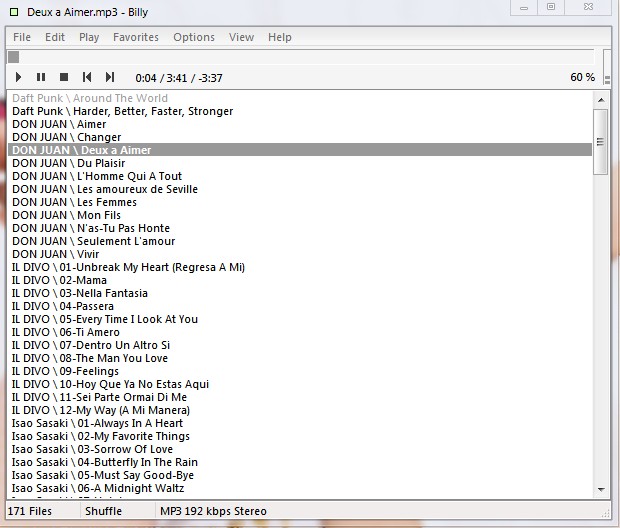Viewport: 620px width, 528px height.
Task: Open the View menu
Action: click(241, 37)
